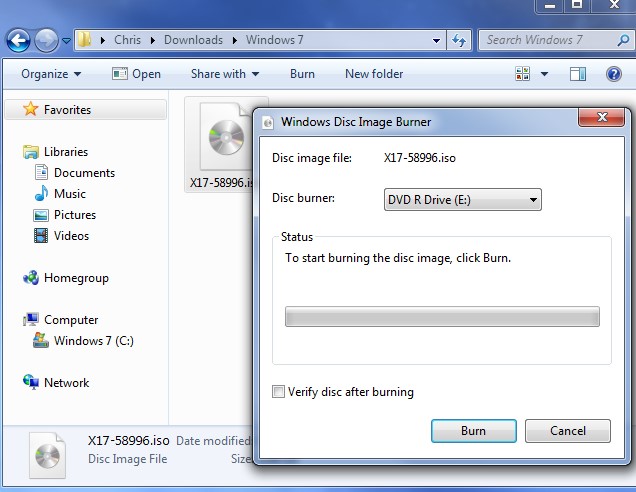Maximize the Explorer window

576,6
